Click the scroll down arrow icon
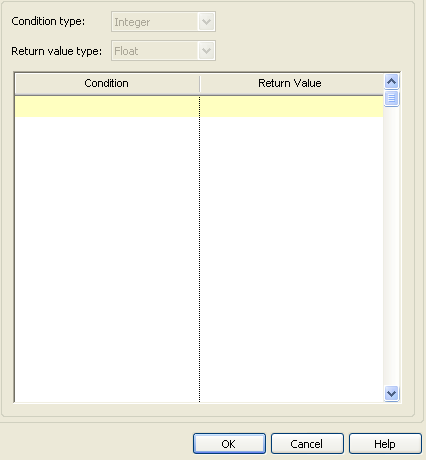The width and height of the screenshot is (426, 460). (391, 394)
